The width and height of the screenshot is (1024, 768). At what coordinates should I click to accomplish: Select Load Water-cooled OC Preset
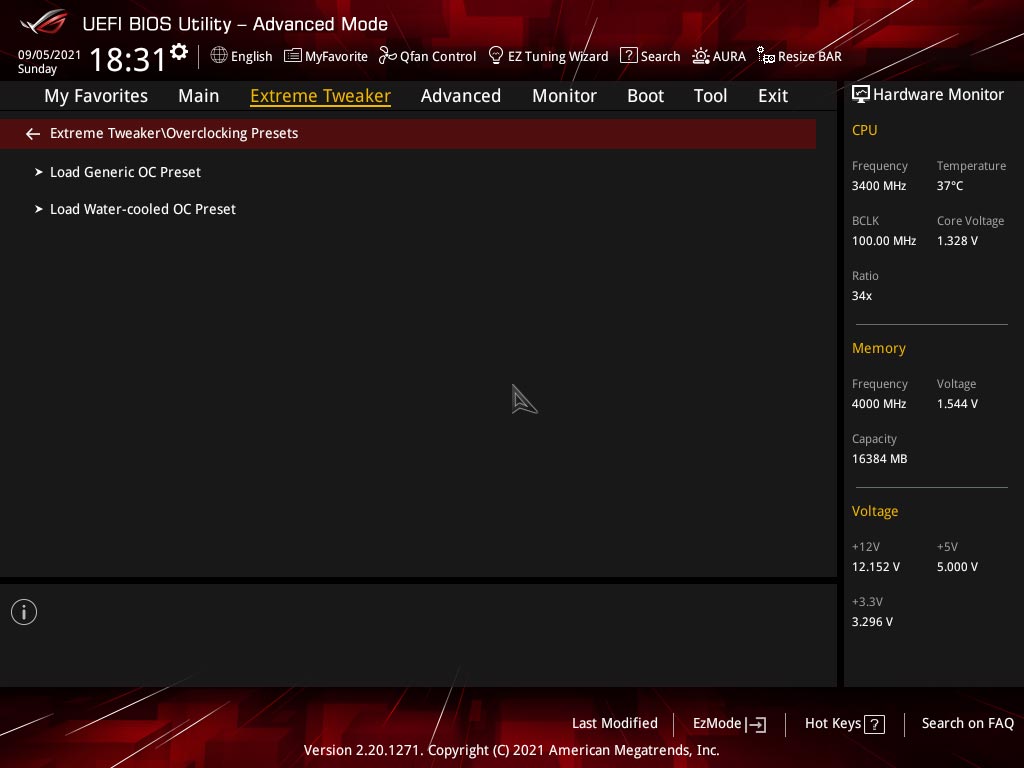pos(143,210)
